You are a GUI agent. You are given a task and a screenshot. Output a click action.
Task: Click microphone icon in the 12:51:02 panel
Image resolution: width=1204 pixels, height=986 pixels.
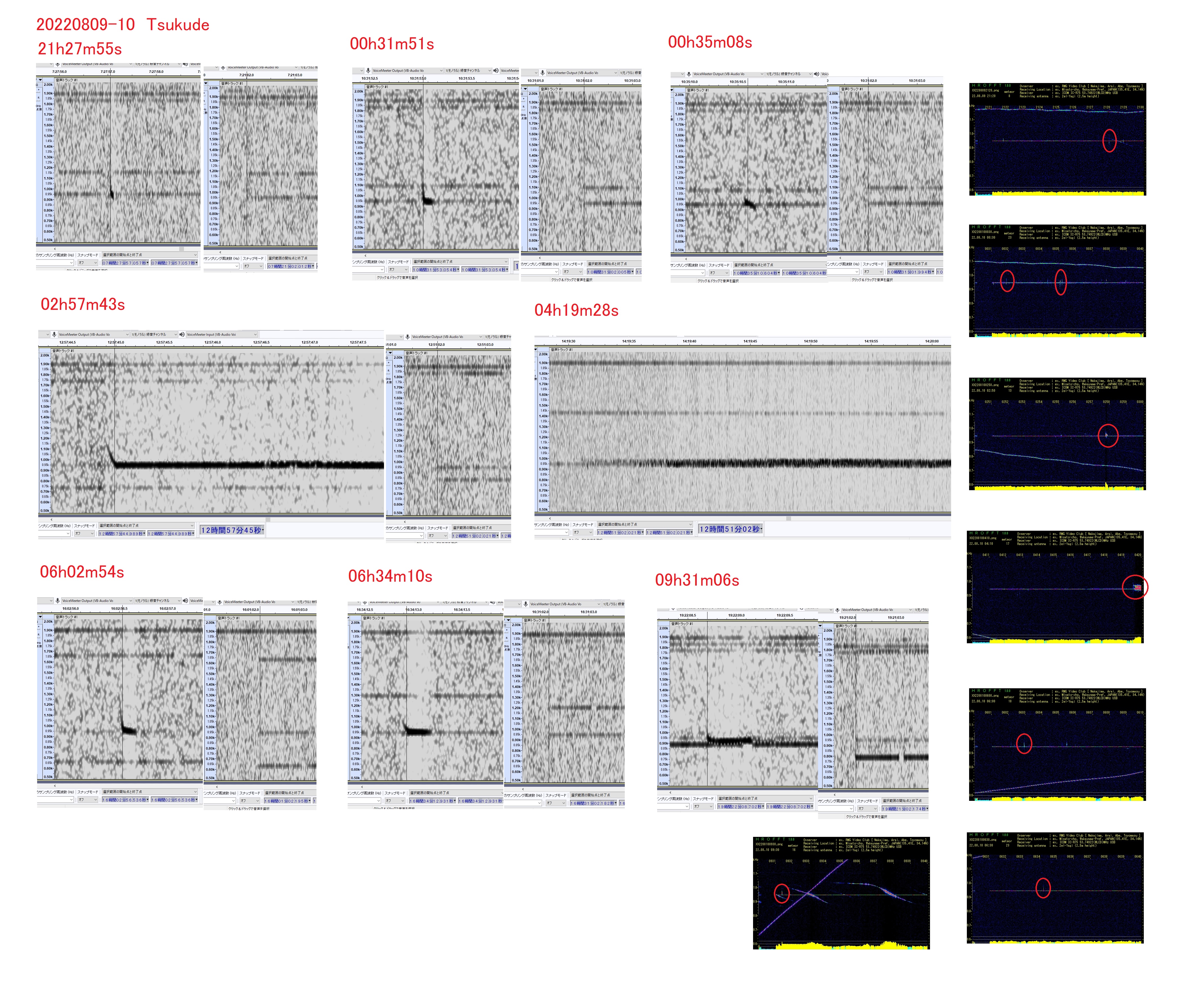tap(408, 337)
